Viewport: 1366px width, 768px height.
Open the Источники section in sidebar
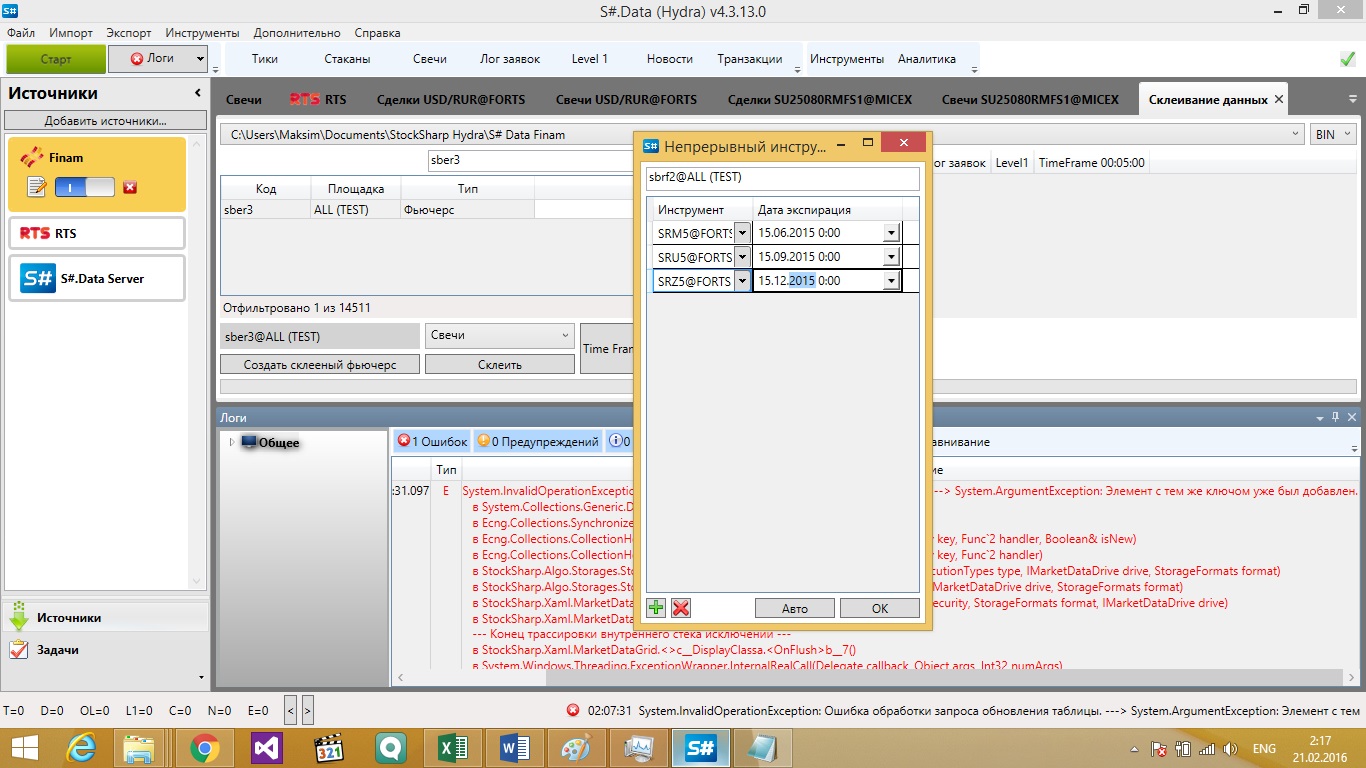(105, 617)
